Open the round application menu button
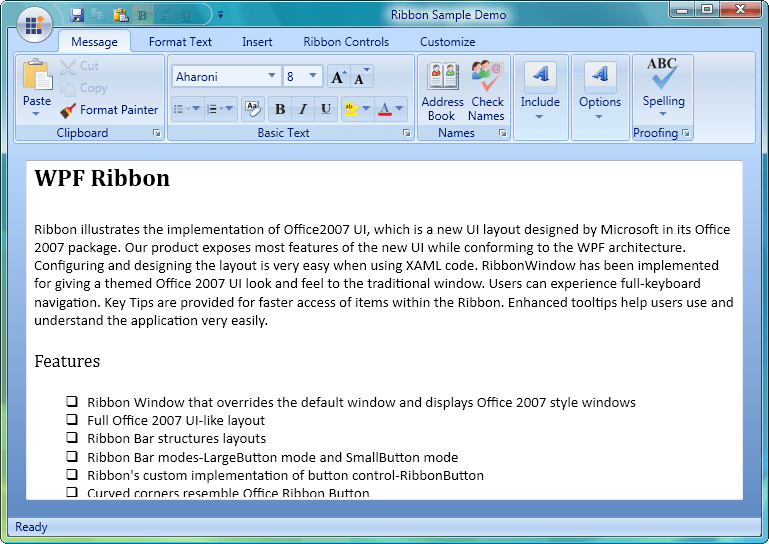The width and height of the screenshot is (769, 544). pos(34,25)
